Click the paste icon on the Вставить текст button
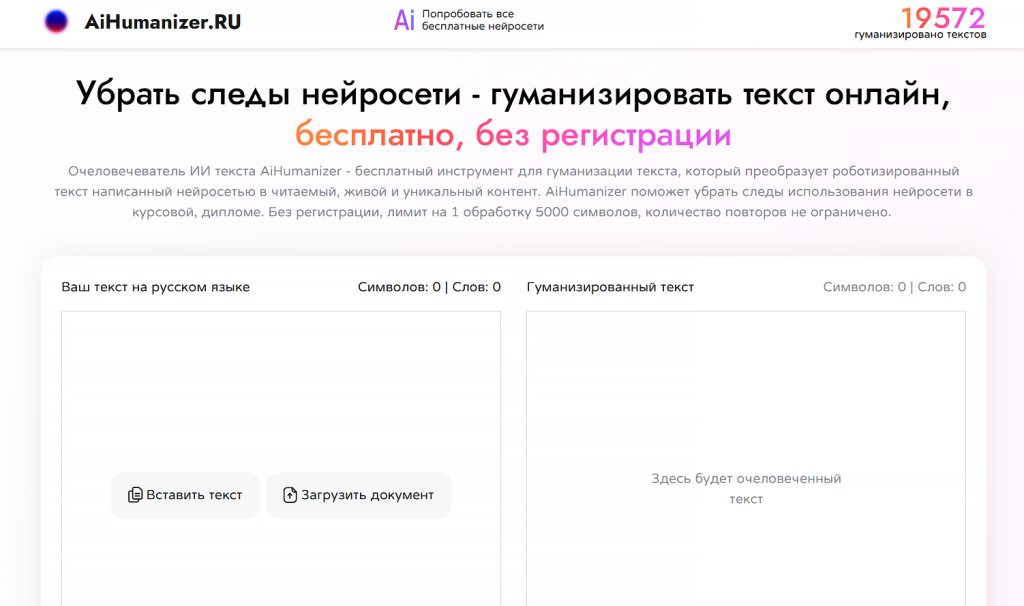The width and height of the screenshot is (1024, 606). 136,495
